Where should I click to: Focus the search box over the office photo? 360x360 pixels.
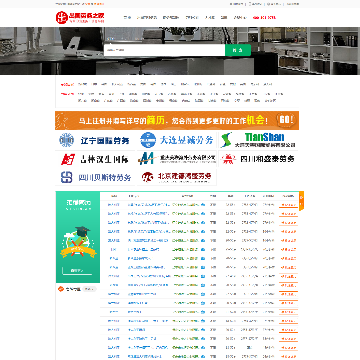click(x=165, y=50)
